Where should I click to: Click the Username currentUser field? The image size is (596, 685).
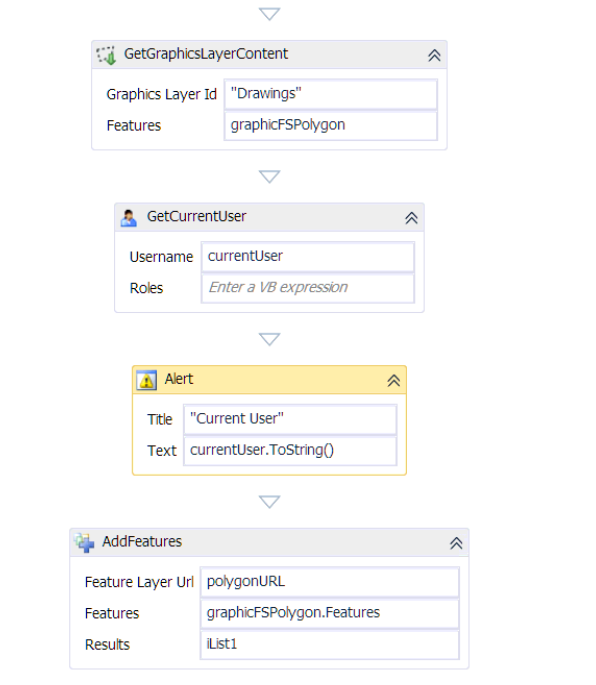click(x=308, y=256)
